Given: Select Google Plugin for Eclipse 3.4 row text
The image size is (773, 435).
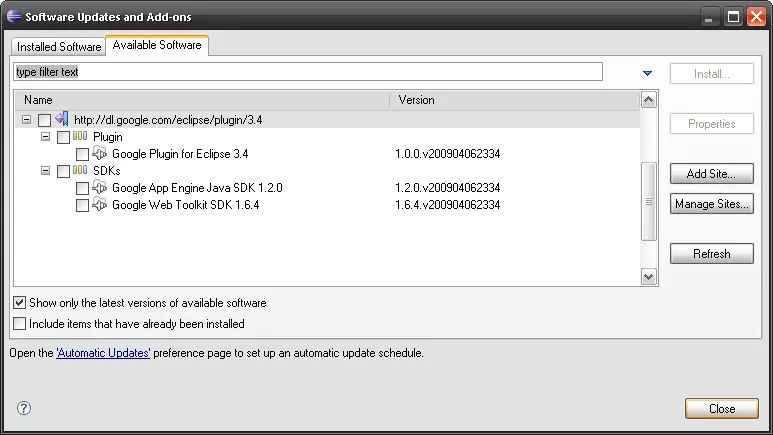Looking at the screenshot, I should (180, 153).
